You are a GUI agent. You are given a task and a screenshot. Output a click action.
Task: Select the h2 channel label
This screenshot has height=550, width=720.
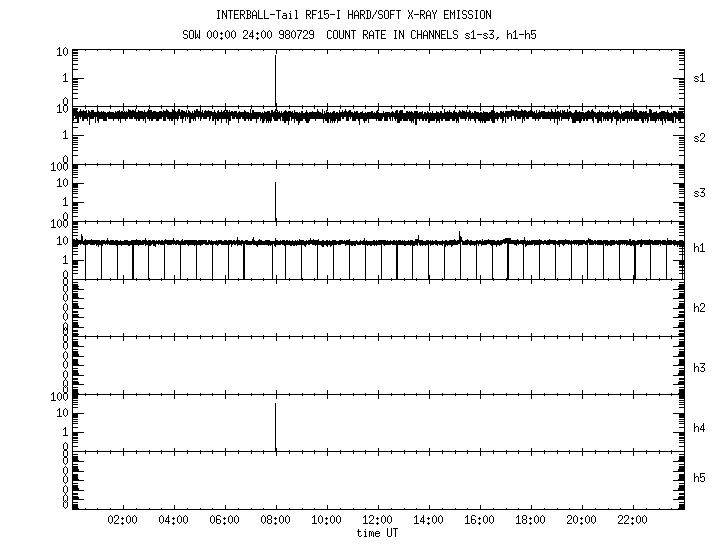pos(700,308)
